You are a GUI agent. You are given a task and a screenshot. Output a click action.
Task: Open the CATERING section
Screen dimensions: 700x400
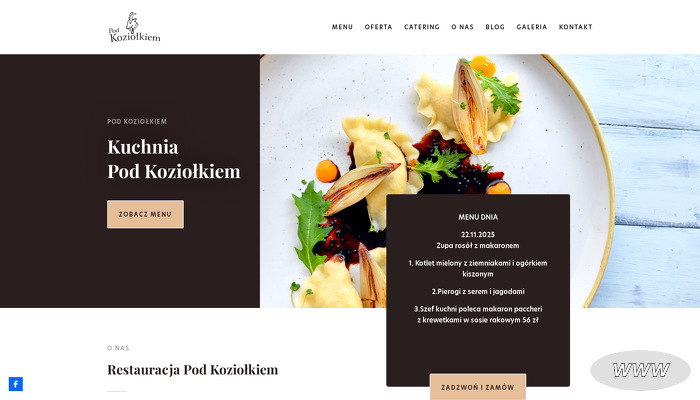[422, 27]
